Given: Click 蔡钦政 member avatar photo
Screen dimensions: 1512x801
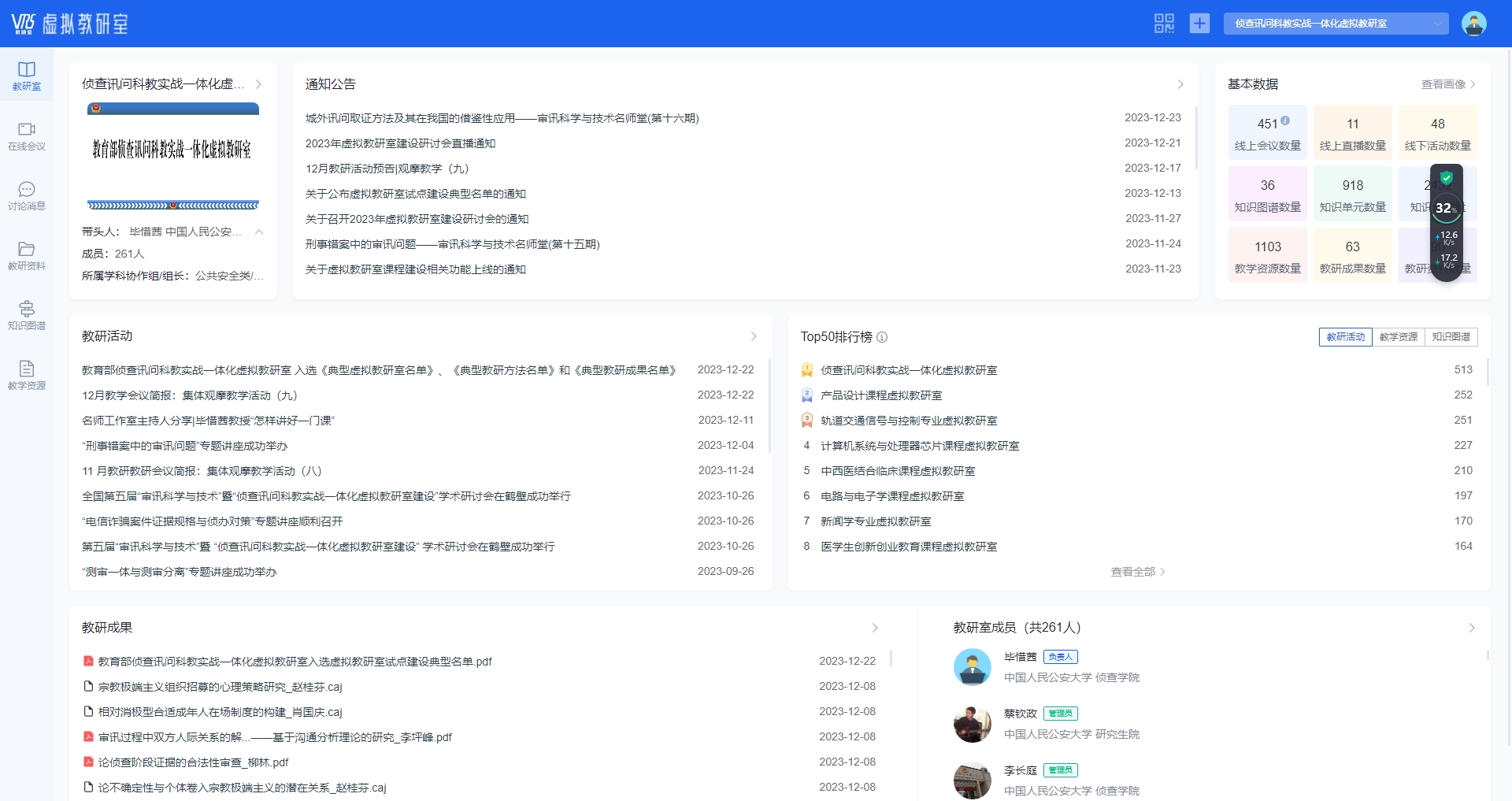Looking at the screenshot, I should click(973, 724).
